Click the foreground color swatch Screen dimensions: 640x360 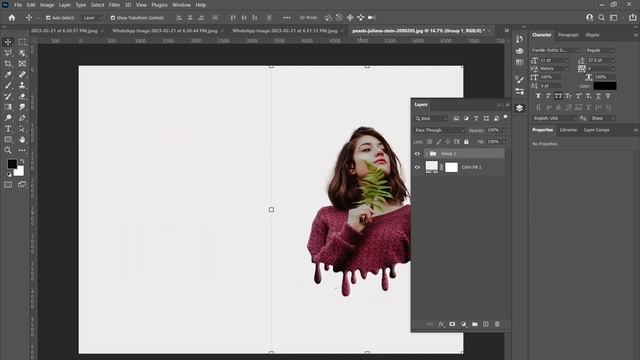pyautogui.click(x=12, y=164)
